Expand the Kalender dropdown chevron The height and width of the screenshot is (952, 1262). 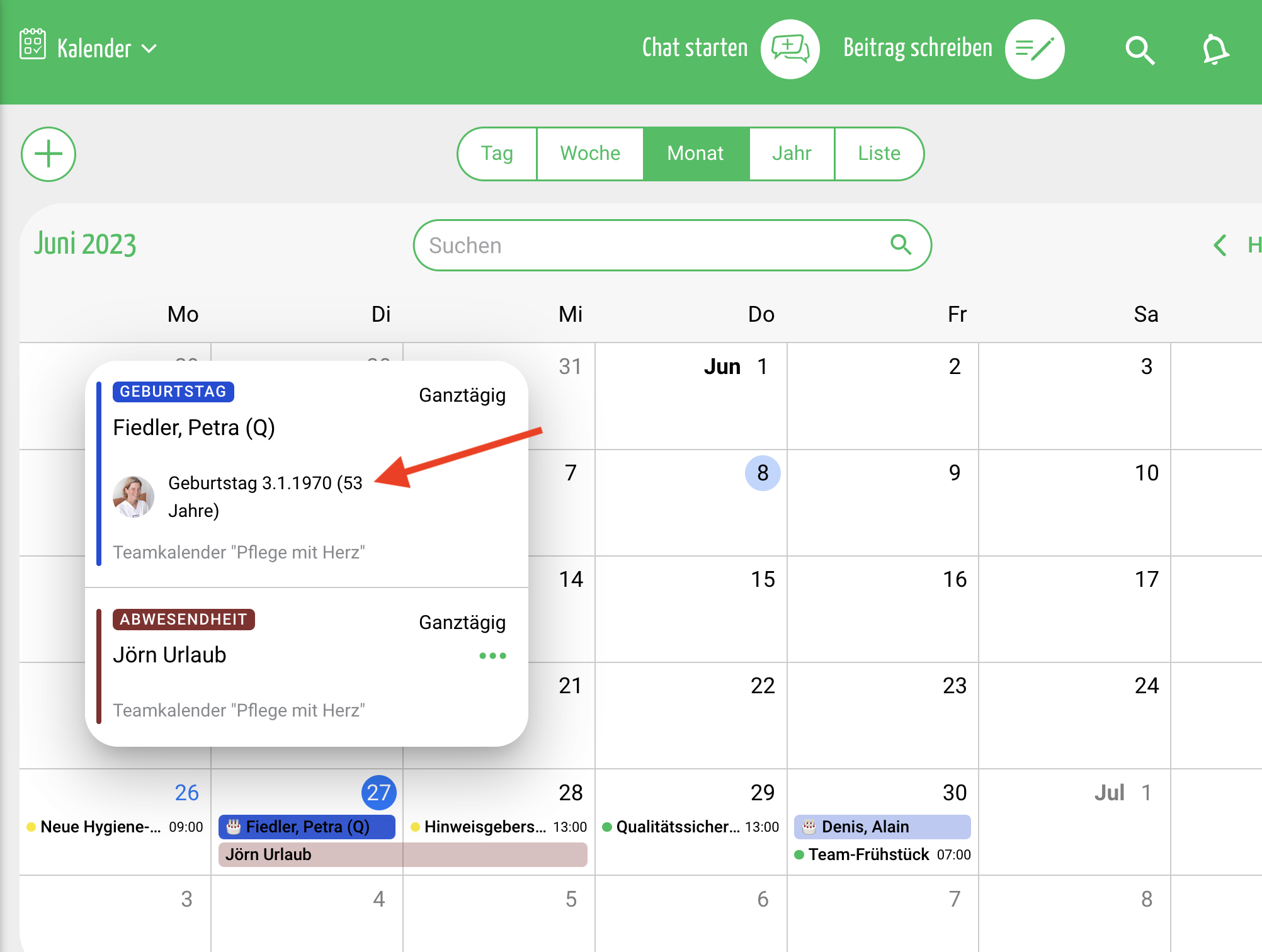[x=149, y=48]
